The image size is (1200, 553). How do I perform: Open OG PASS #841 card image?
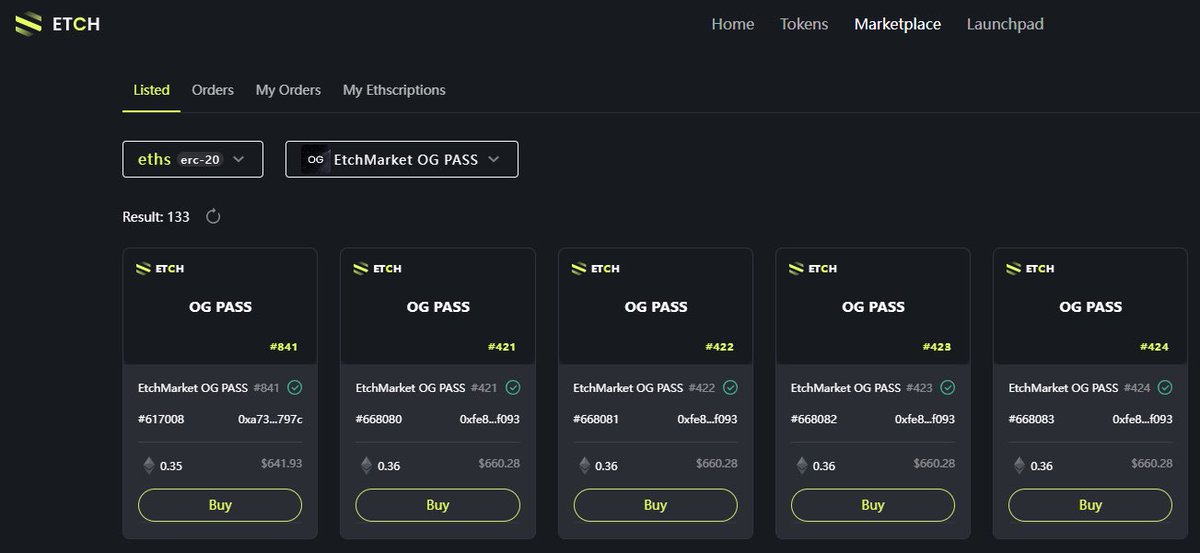pos(220,306)
